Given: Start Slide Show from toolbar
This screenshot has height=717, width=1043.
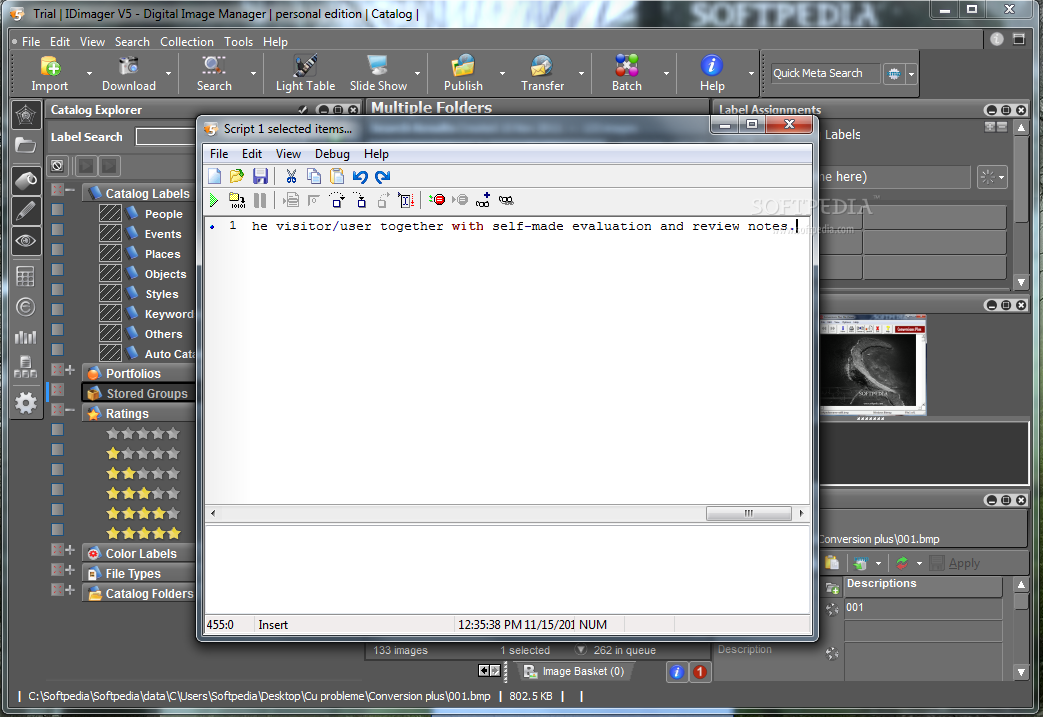Looking at the screenshot, I should (x=378, y=74).
